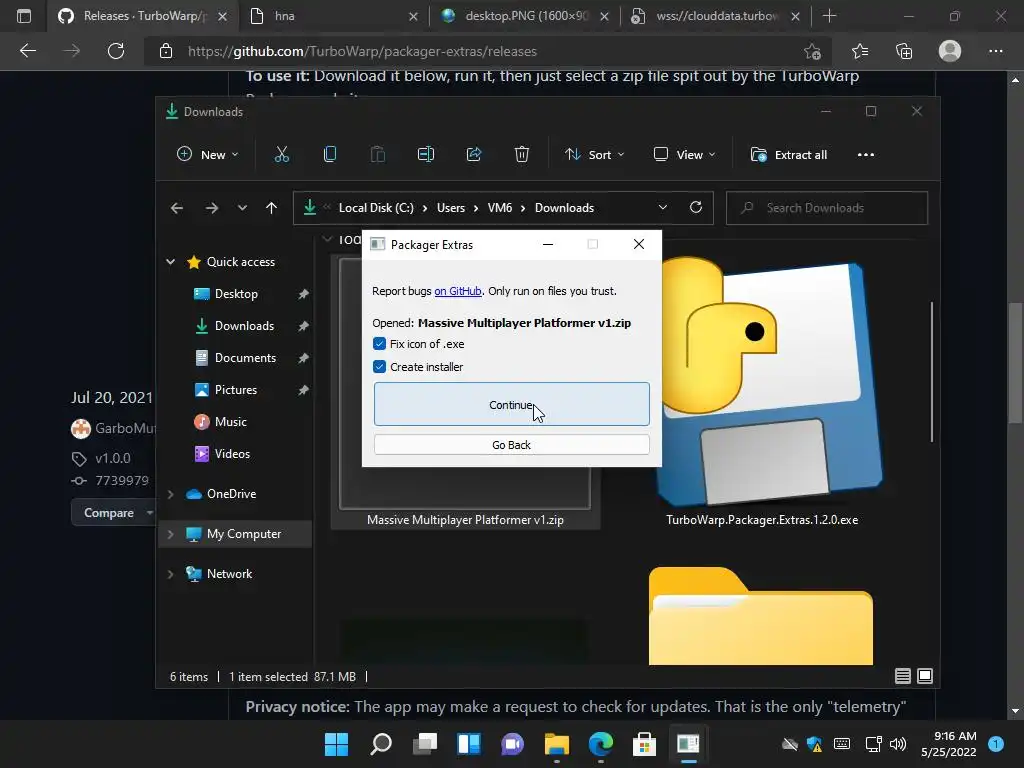Screen dimensions: 1024x768
Task: Open taskbar Search magnifier
Action: point(381,744)
